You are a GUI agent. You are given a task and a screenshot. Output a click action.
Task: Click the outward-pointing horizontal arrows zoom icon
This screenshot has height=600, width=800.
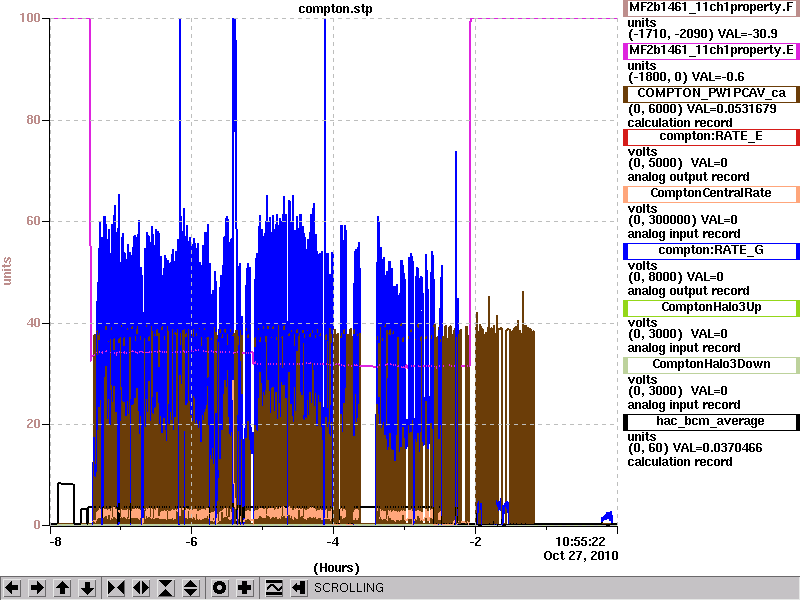(x=141, y=588)
